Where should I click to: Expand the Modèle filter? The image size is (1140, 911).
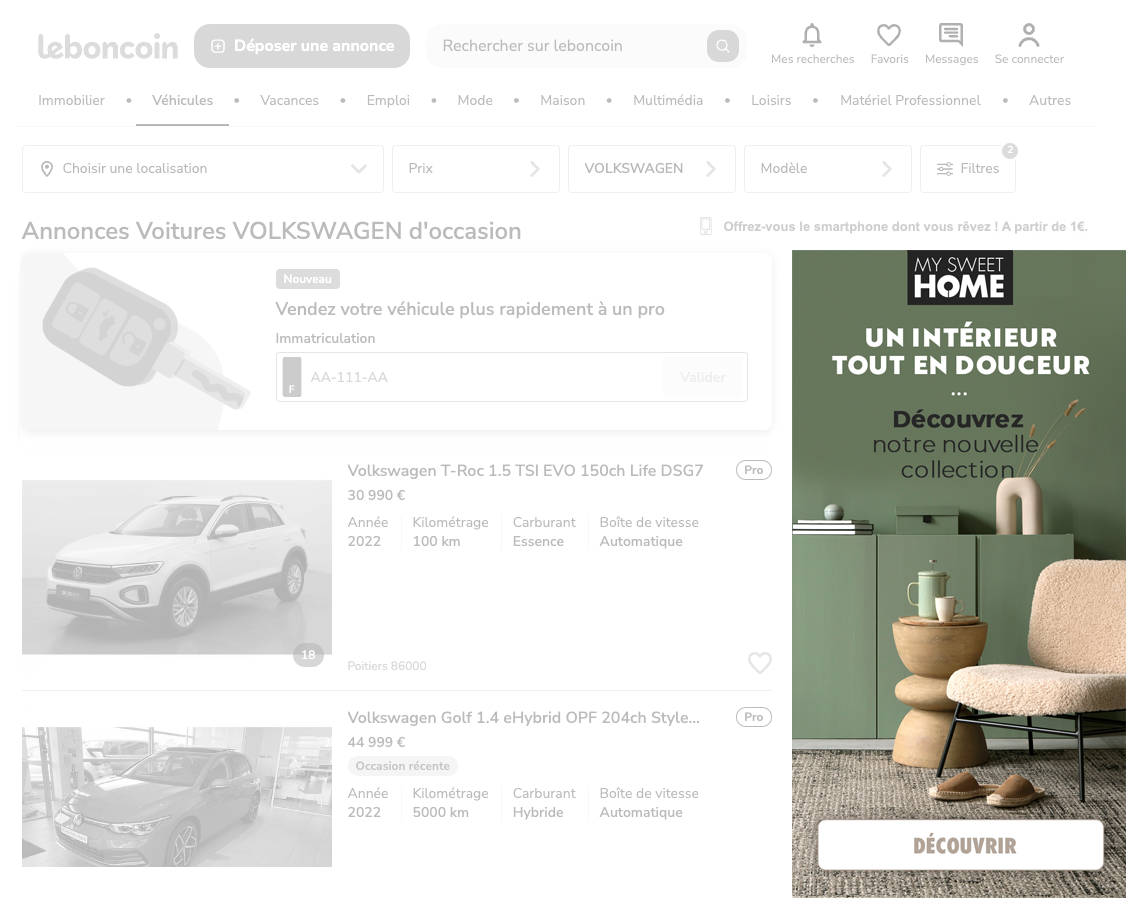click(x=828, y=169)
